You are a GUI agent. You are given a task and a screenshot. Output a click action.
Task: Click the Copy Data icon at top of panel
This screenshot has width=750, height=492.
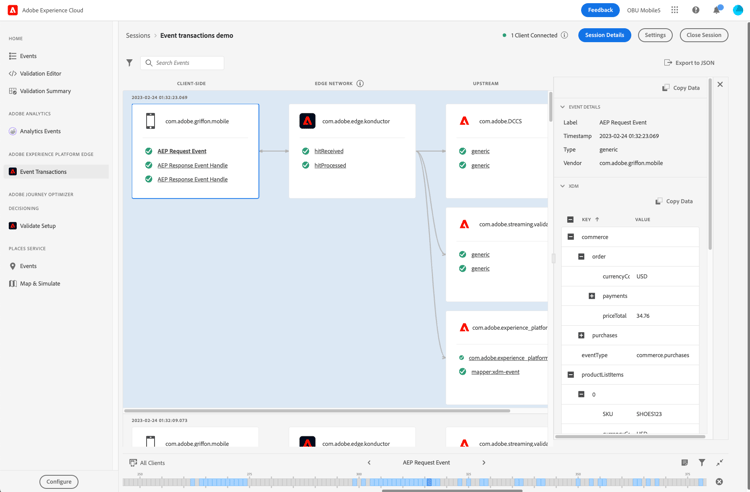pyautogui.click(x=665, y=88)
